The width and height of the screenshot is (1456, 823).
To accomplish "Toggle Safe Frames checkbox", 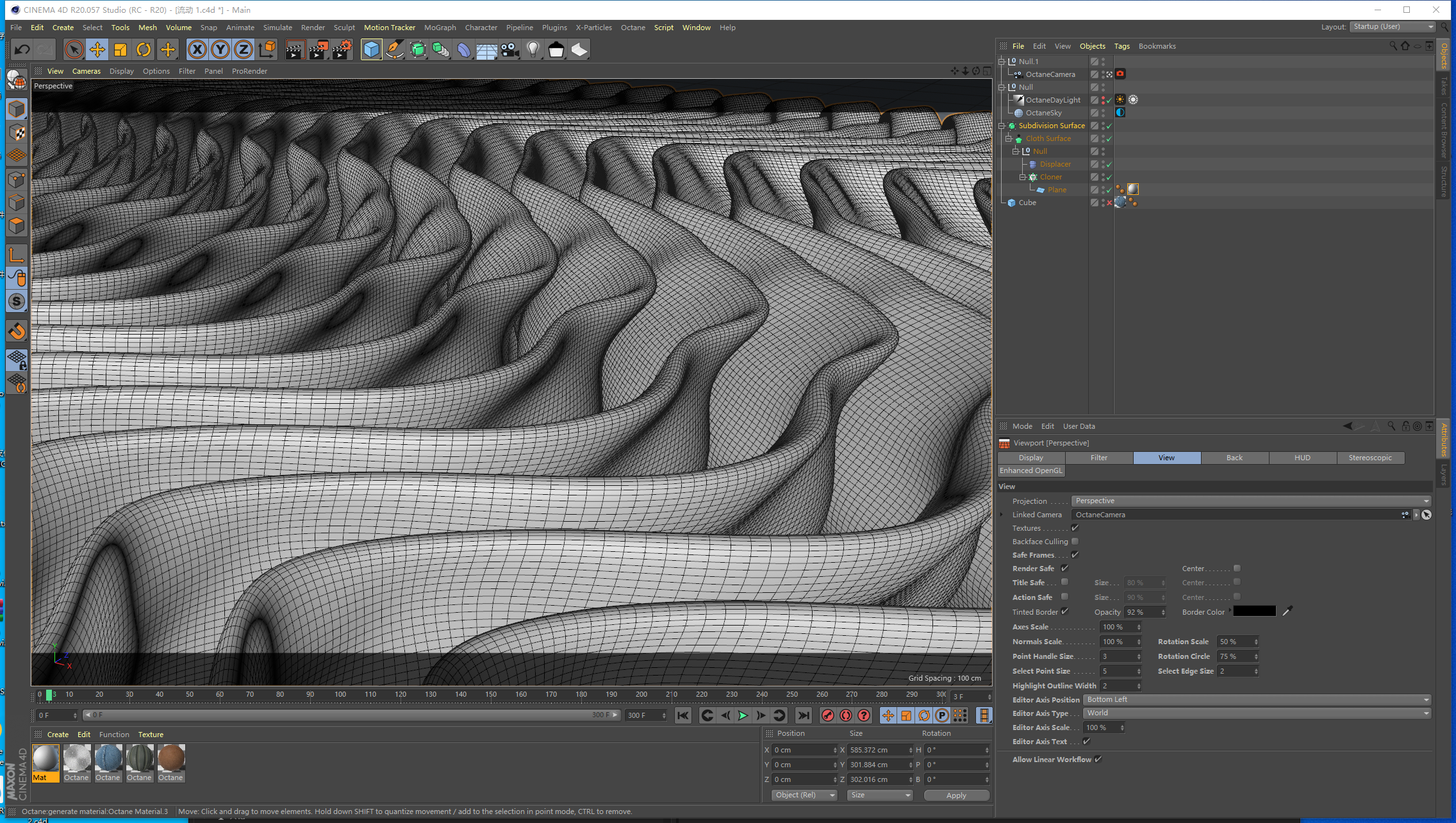I will (1075, 555).
